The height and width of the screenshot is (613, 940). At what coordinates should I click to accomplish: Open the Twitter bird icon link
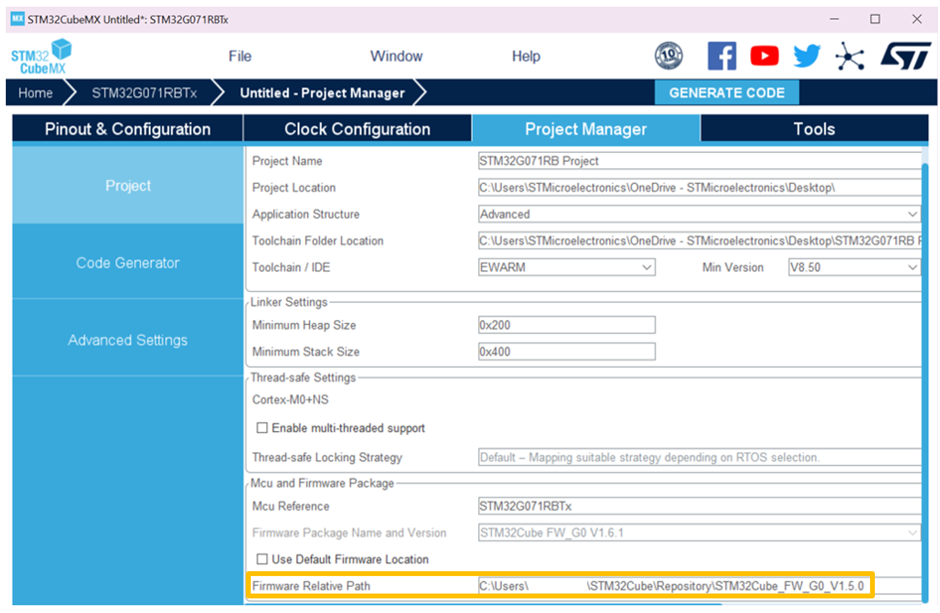807,56
